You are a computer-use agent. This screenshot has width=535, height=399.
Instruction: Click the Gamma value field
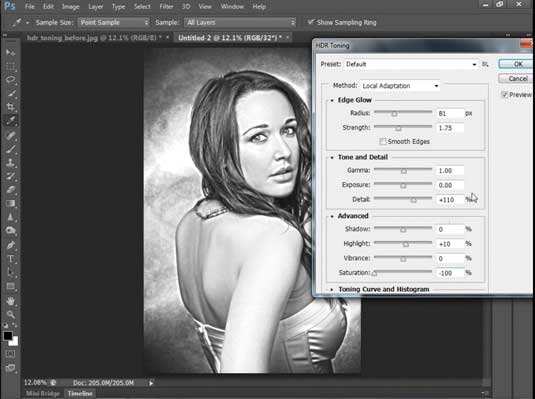click(450, 171)
